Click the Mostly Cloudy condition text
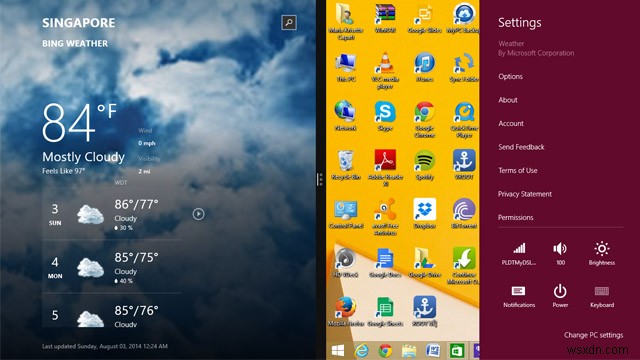This screenshot has width=640, height=360. (83, 157)
